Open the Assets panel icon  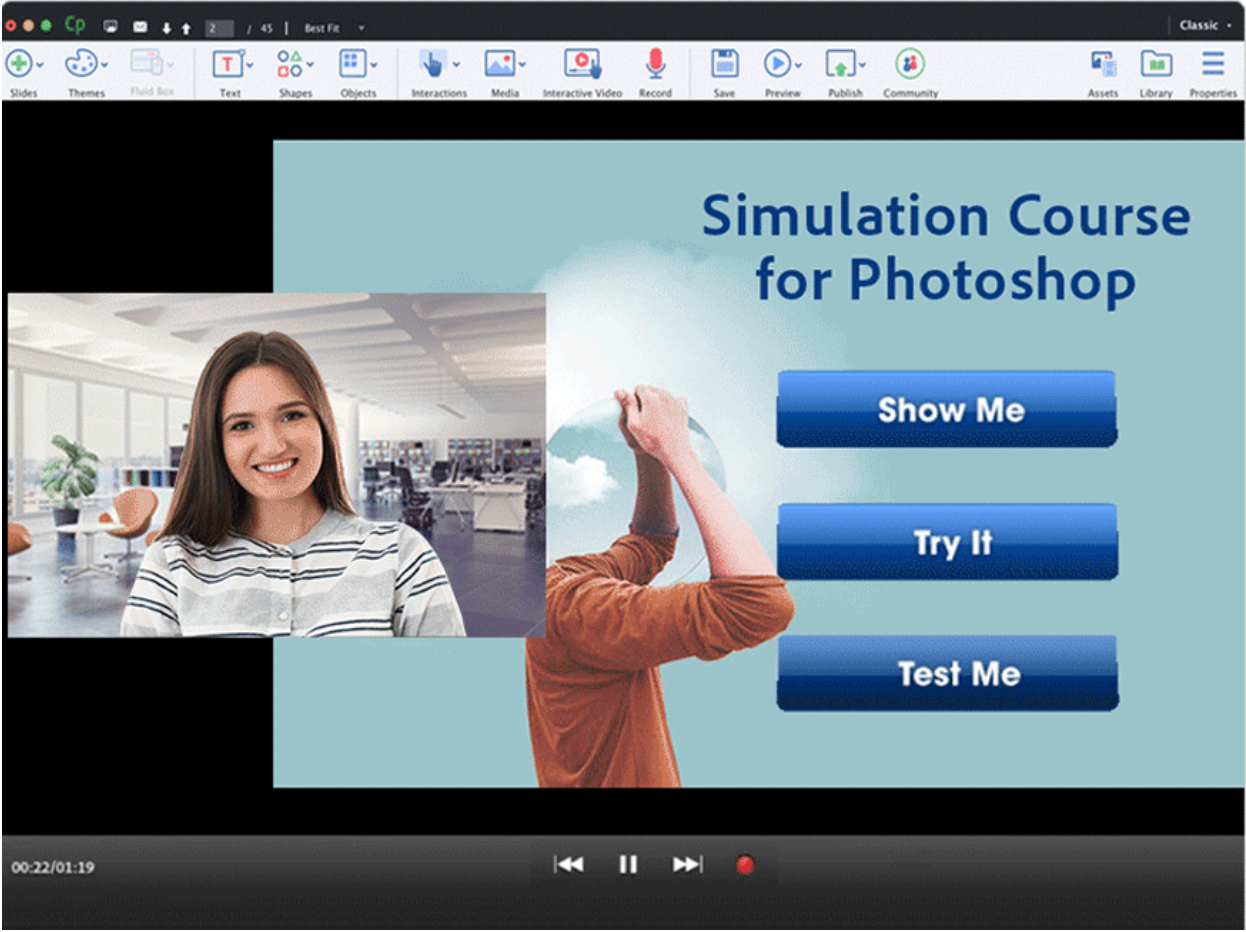tap(1103, 65)
